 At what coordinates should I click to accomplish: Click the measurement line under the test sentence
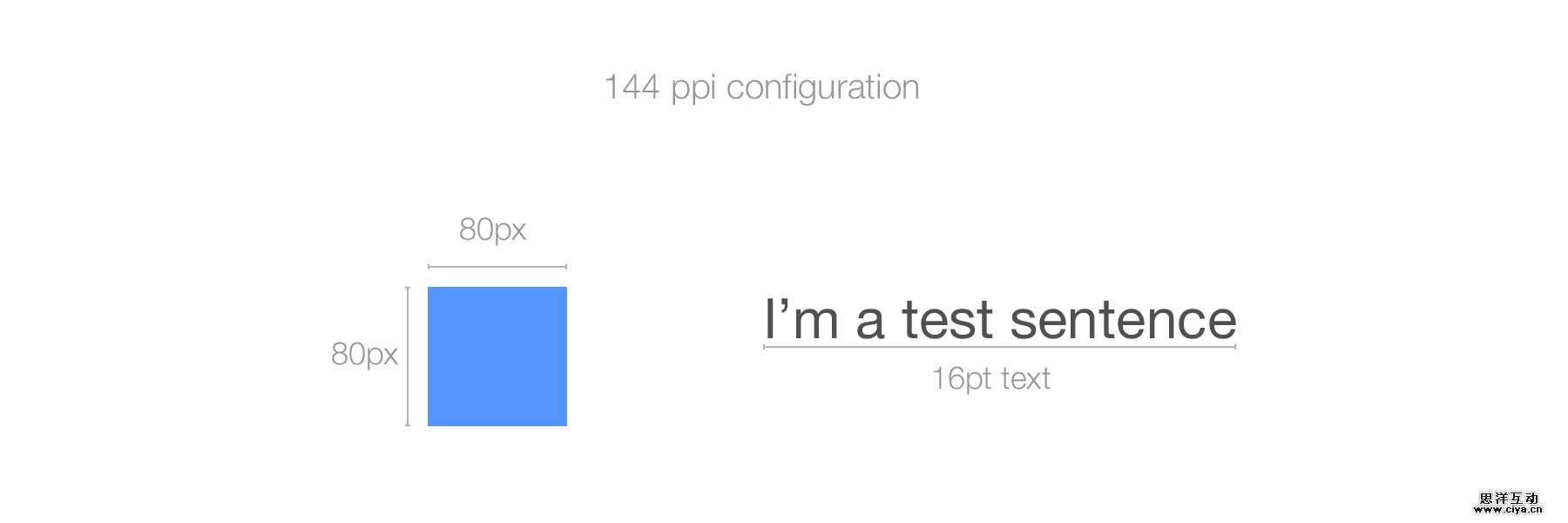pyautogui.click(x=999, y=347)
